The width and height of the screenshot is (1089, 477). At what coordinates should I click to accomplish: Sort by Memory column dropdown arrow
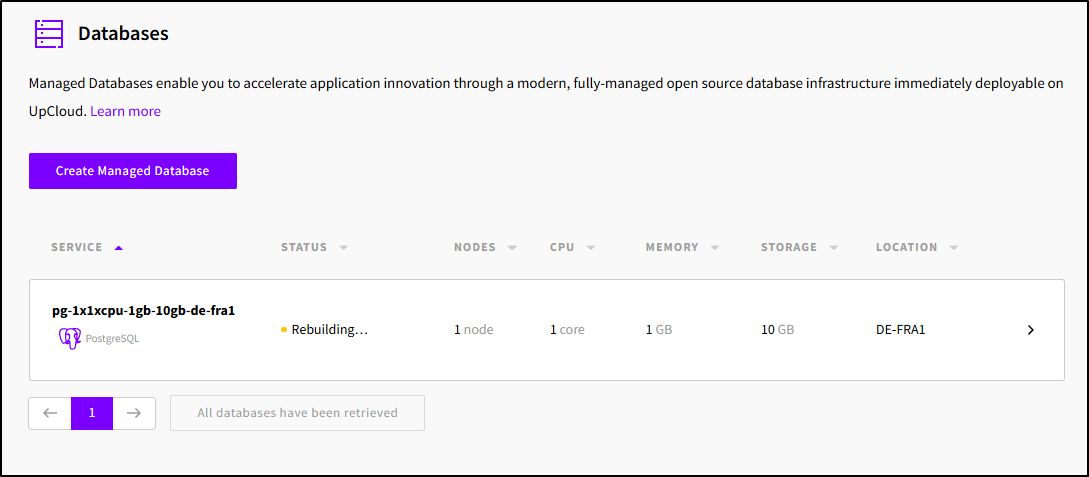click(x=715, y=248)
